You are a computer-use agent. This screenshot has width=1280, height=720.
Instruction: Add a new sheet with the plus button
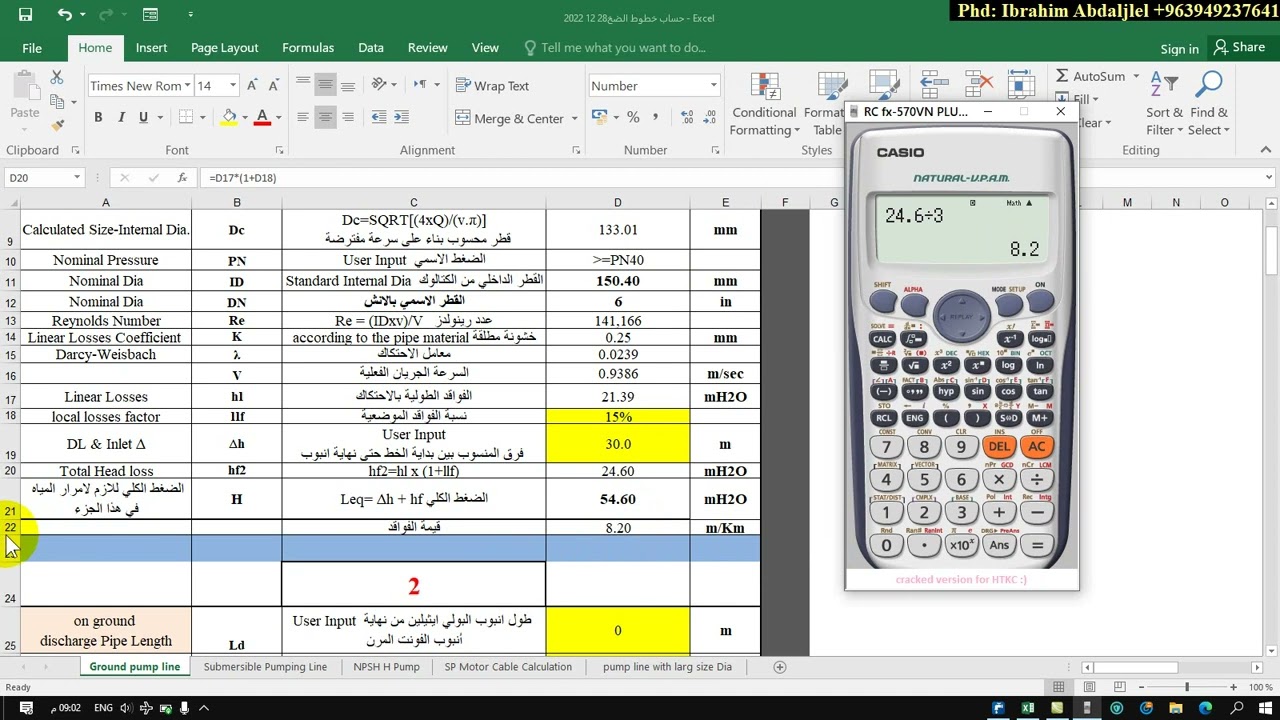(x=780, y=667)
